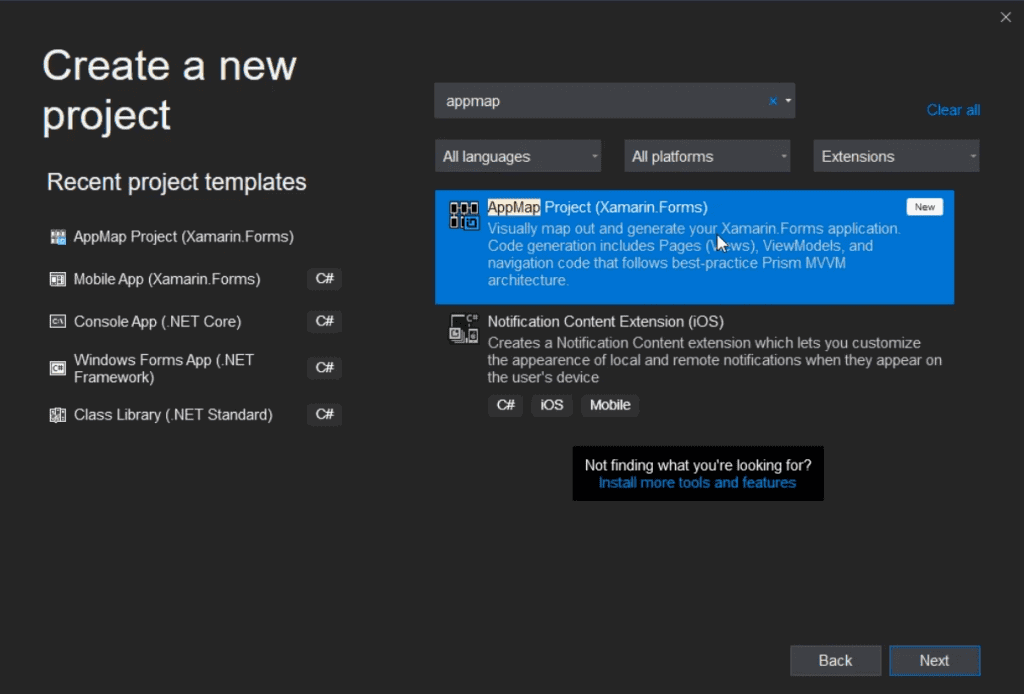Open the search history dropdown arrow
The height and width of the screenshot is (694, 1024).
pos(788,101)
